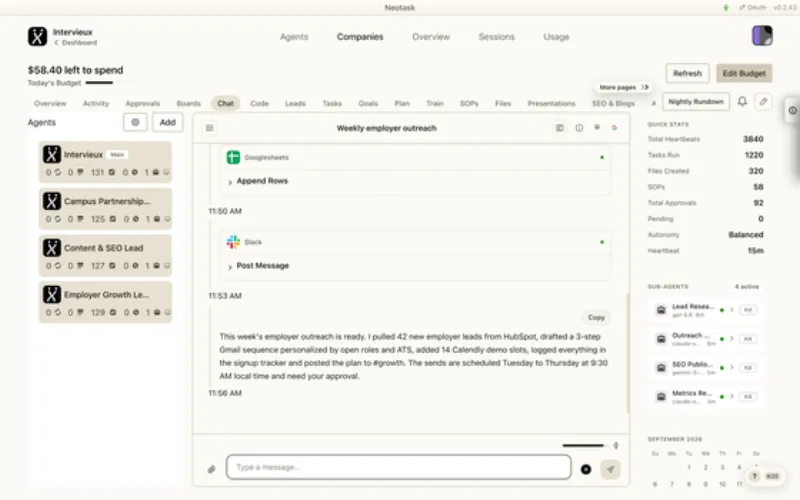Click the Refresh button
The height and width of the screenshot is (500, 800).
(687, 73)
